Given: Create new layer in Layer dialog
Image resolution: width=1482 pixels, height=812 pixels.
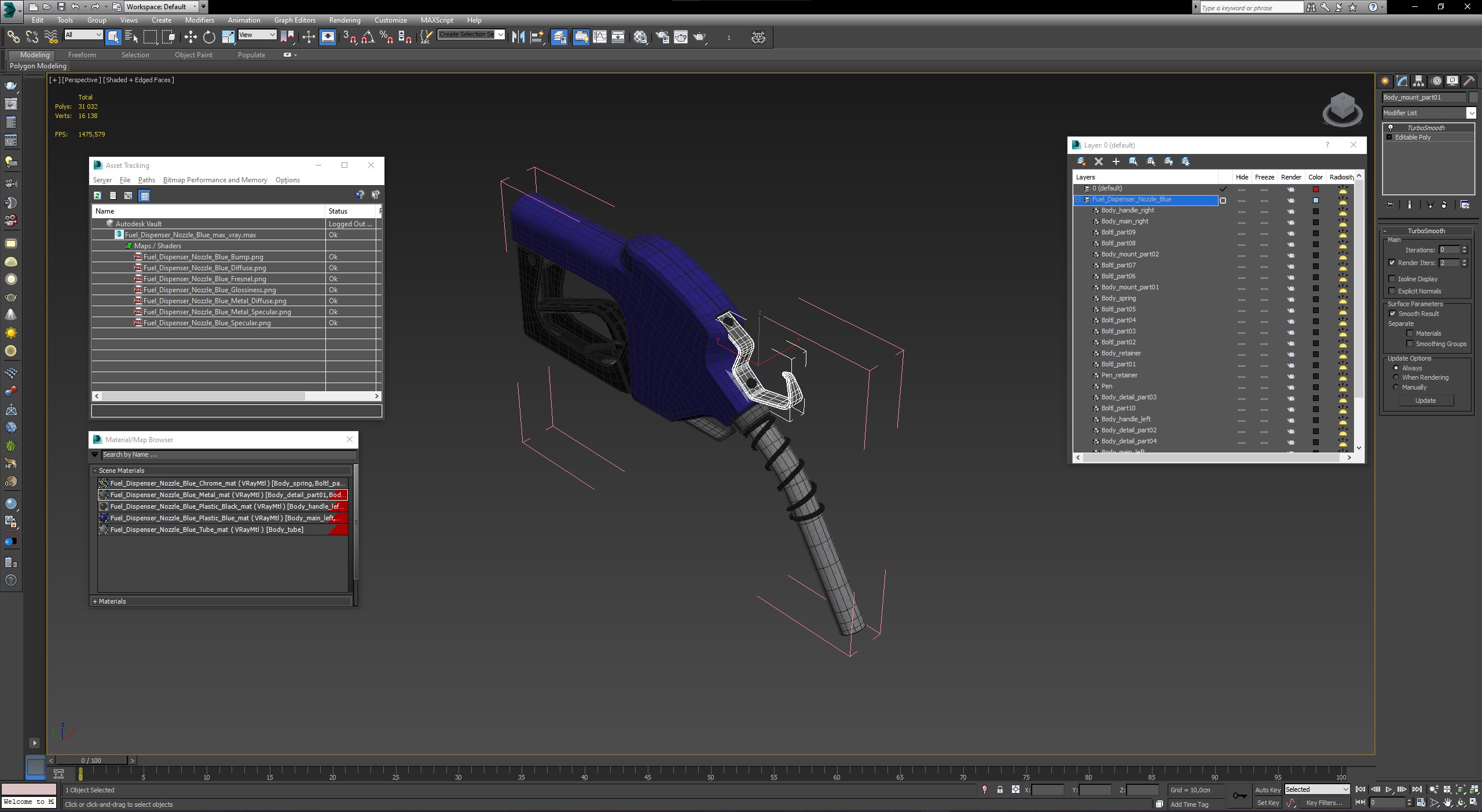Looking at the screenshot, I should (x=1081, y=161).
